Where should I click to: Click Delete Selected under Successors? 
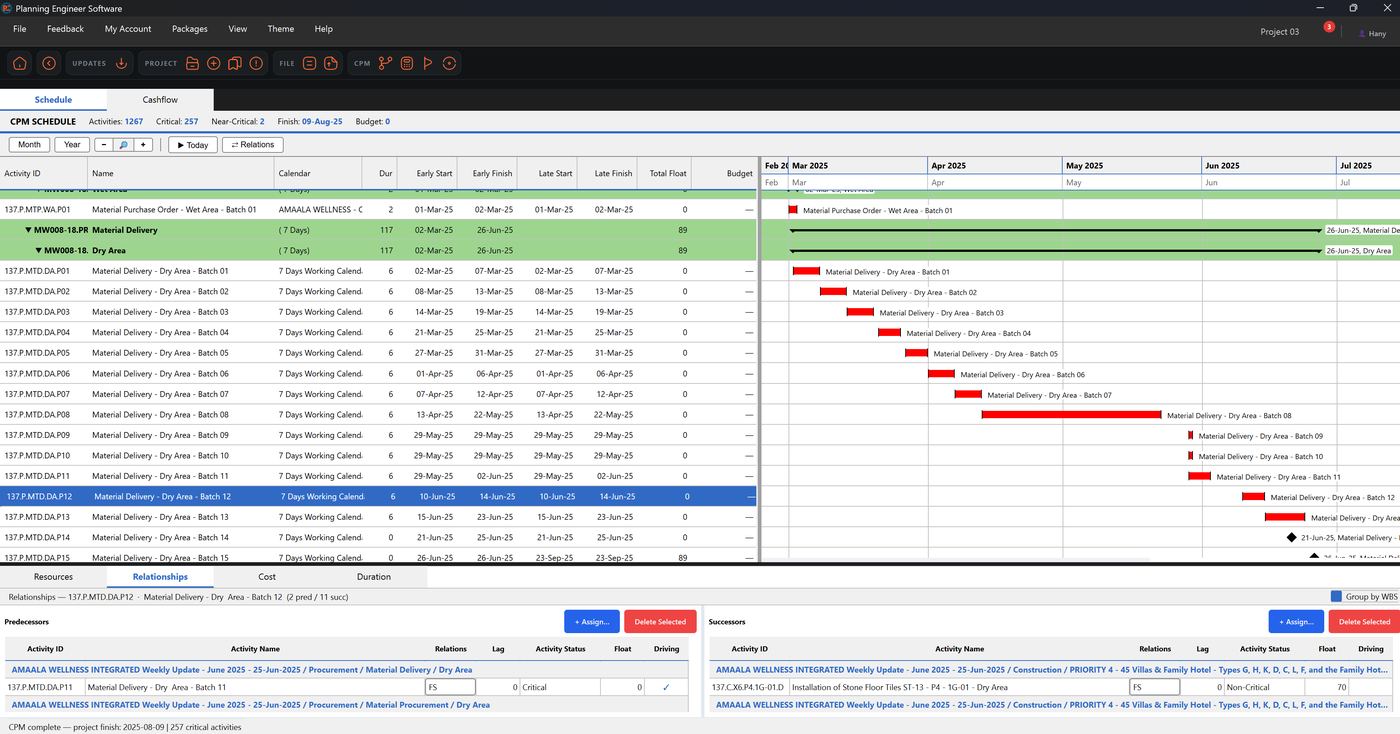tap(1364, 621)
